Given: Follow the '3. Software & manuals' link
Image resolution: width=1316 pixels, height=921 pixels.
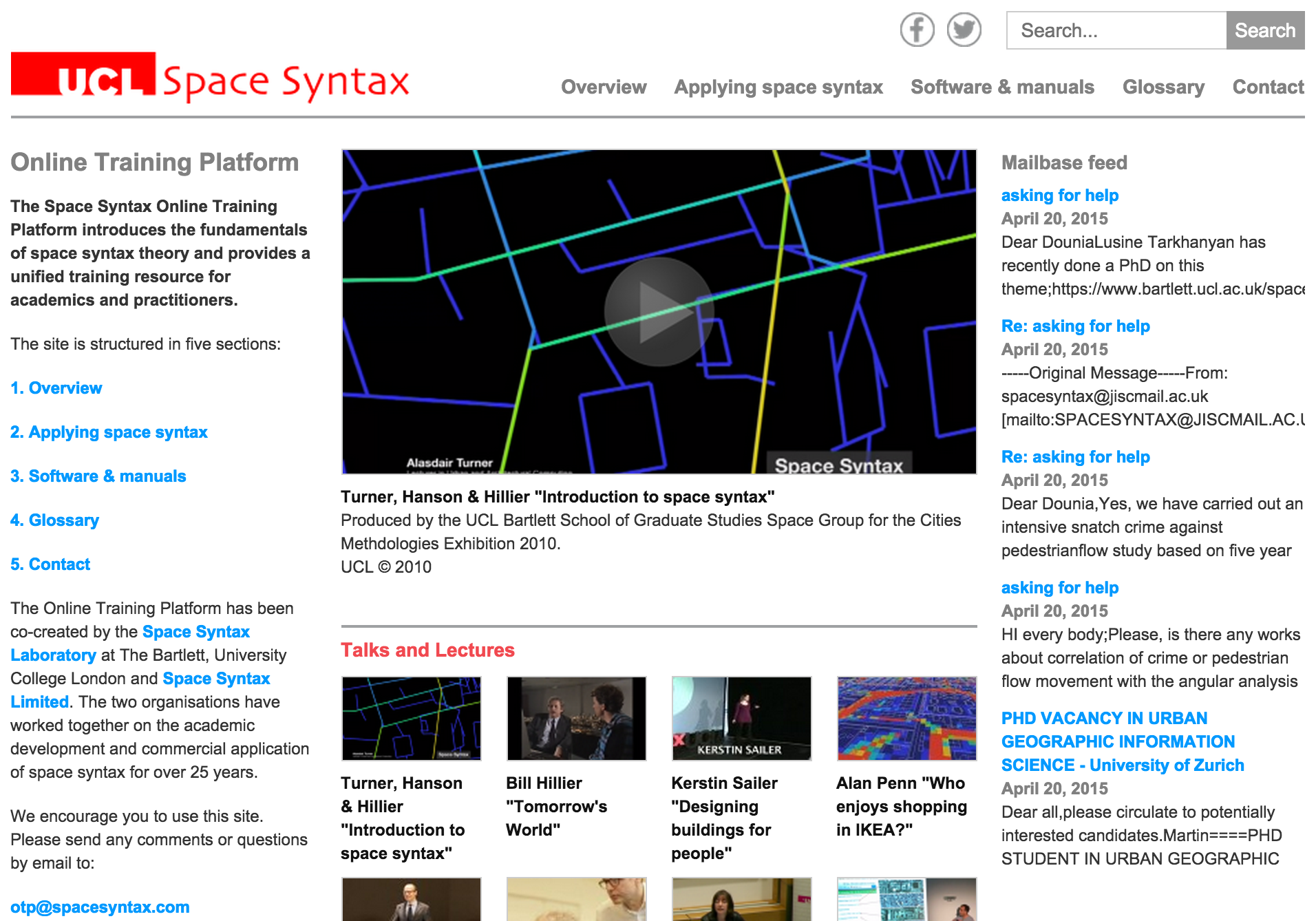Looking at the screenshot, I should (98, 476).
